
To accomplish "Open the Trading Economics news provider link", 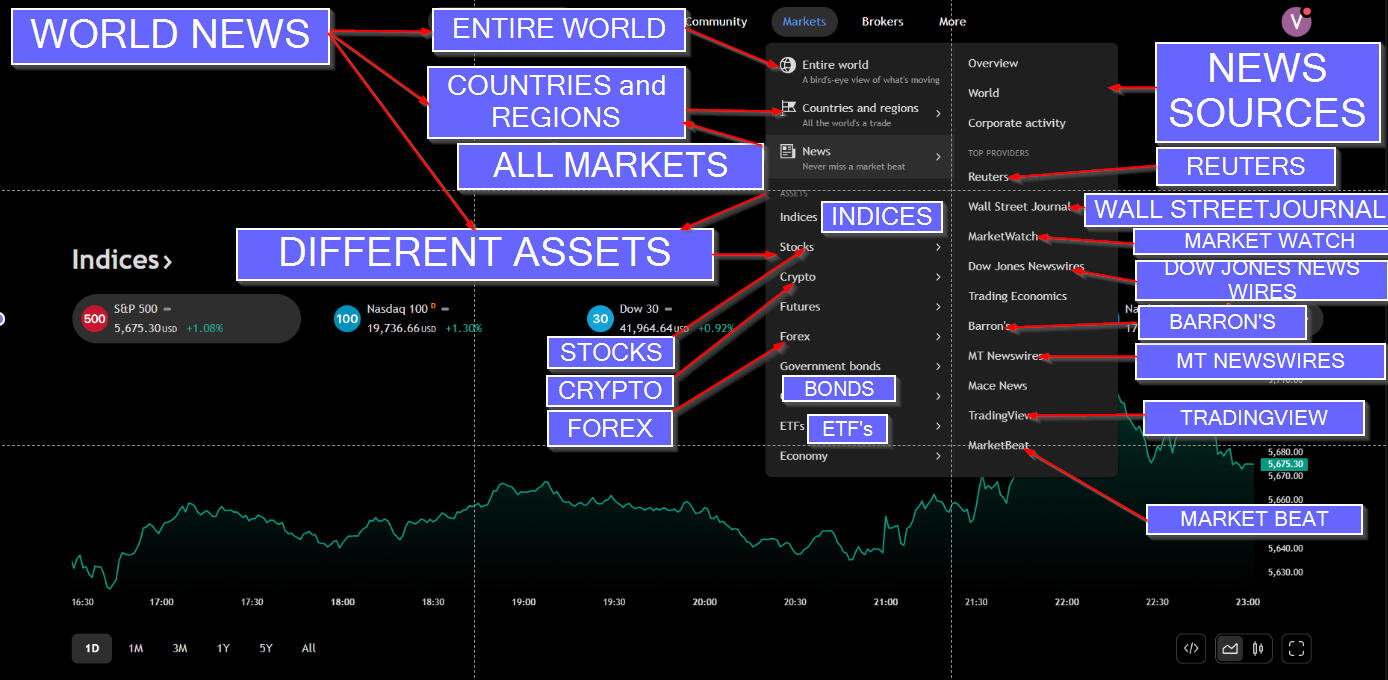I will (1017, 296).
